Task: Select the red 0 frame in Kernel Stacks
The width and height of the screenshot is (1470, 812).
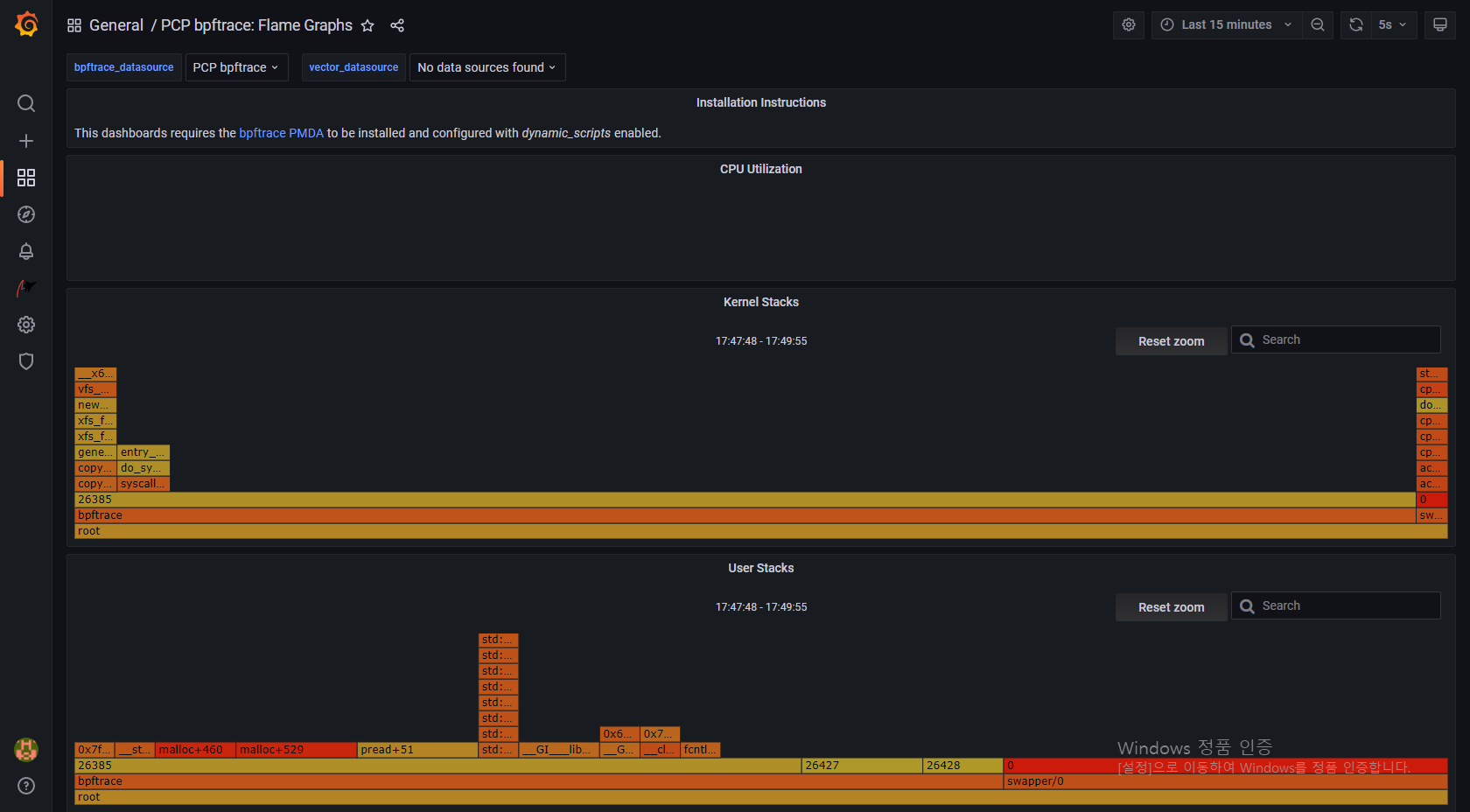Action: (1432, 500)
